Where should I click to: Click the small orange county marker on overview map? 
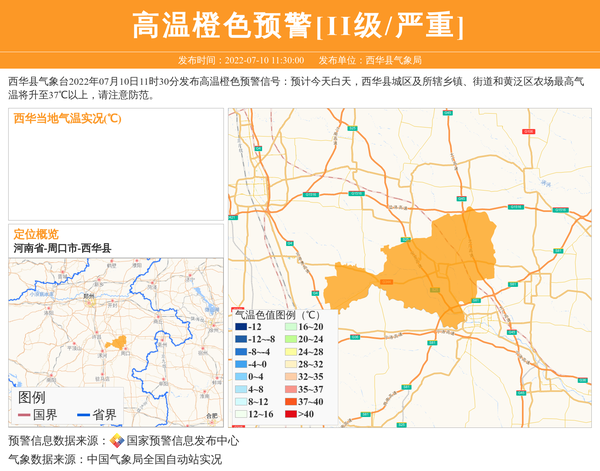click(117, 344)
